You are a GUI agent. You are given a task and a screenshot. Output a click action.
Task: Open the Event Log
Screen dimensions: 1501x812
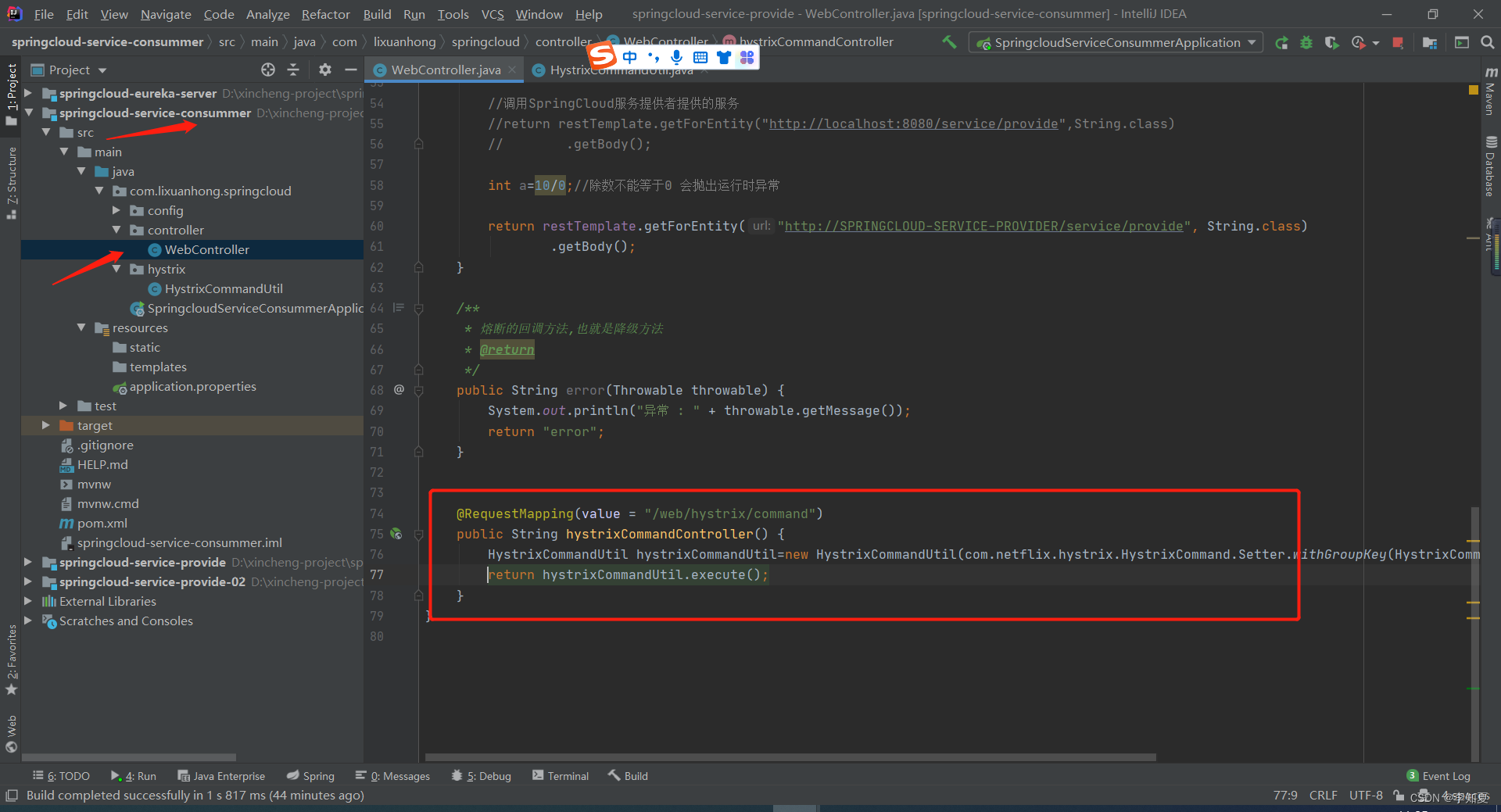(1438, 776)
